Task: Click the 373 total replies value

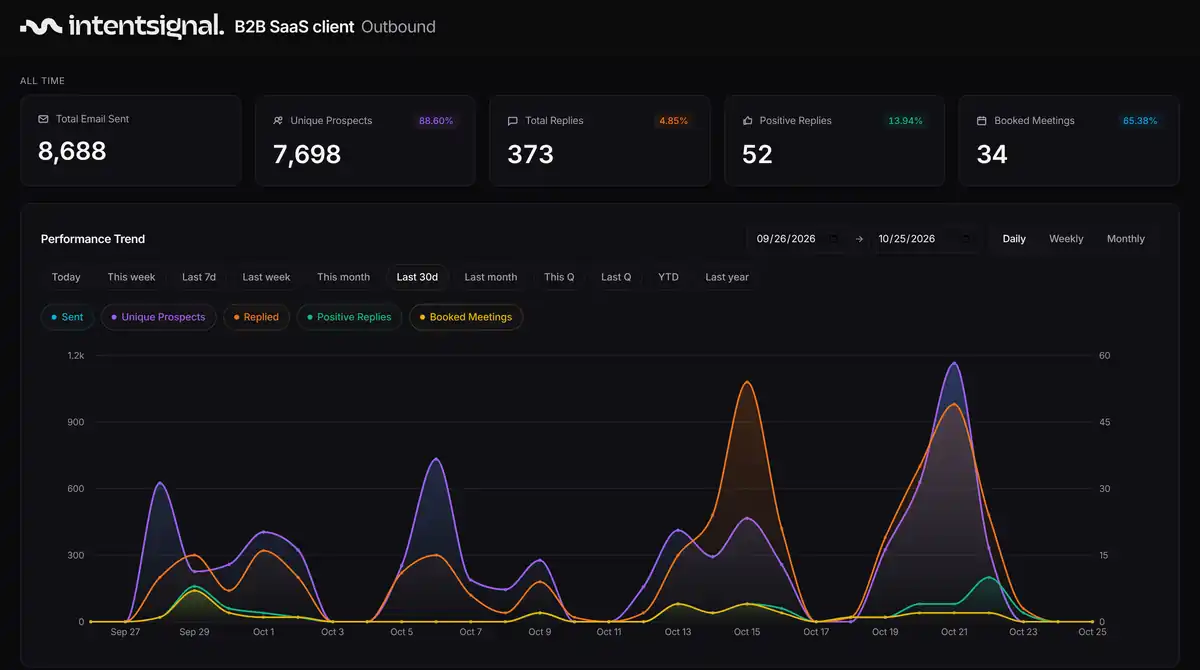Action: point(530,154)
